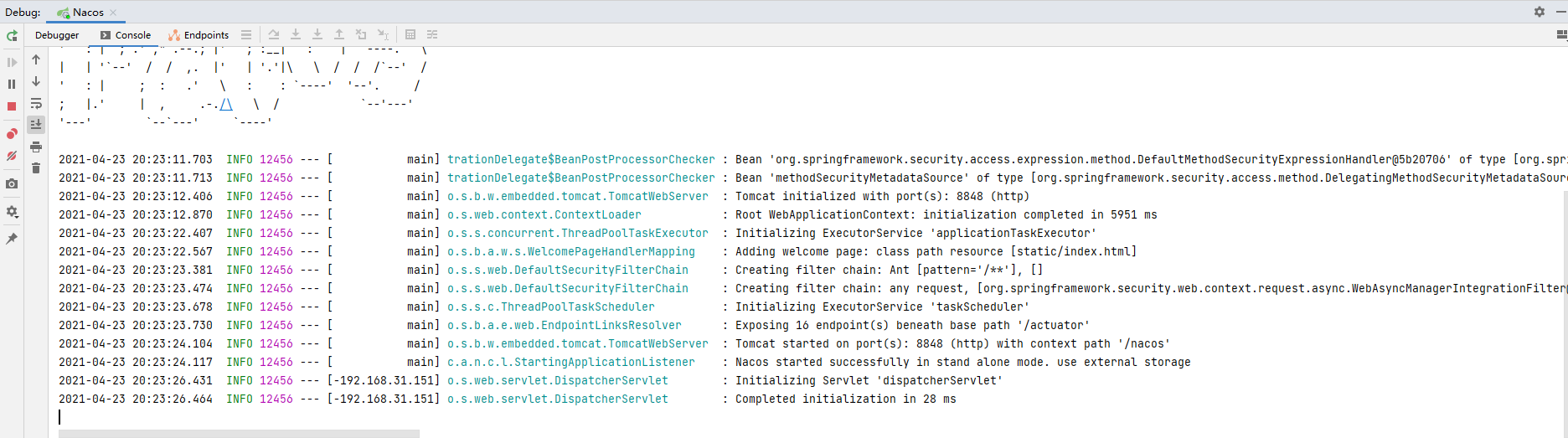Pause the running program
This screenshot has width=1568, height=438.
pos(12,84)
